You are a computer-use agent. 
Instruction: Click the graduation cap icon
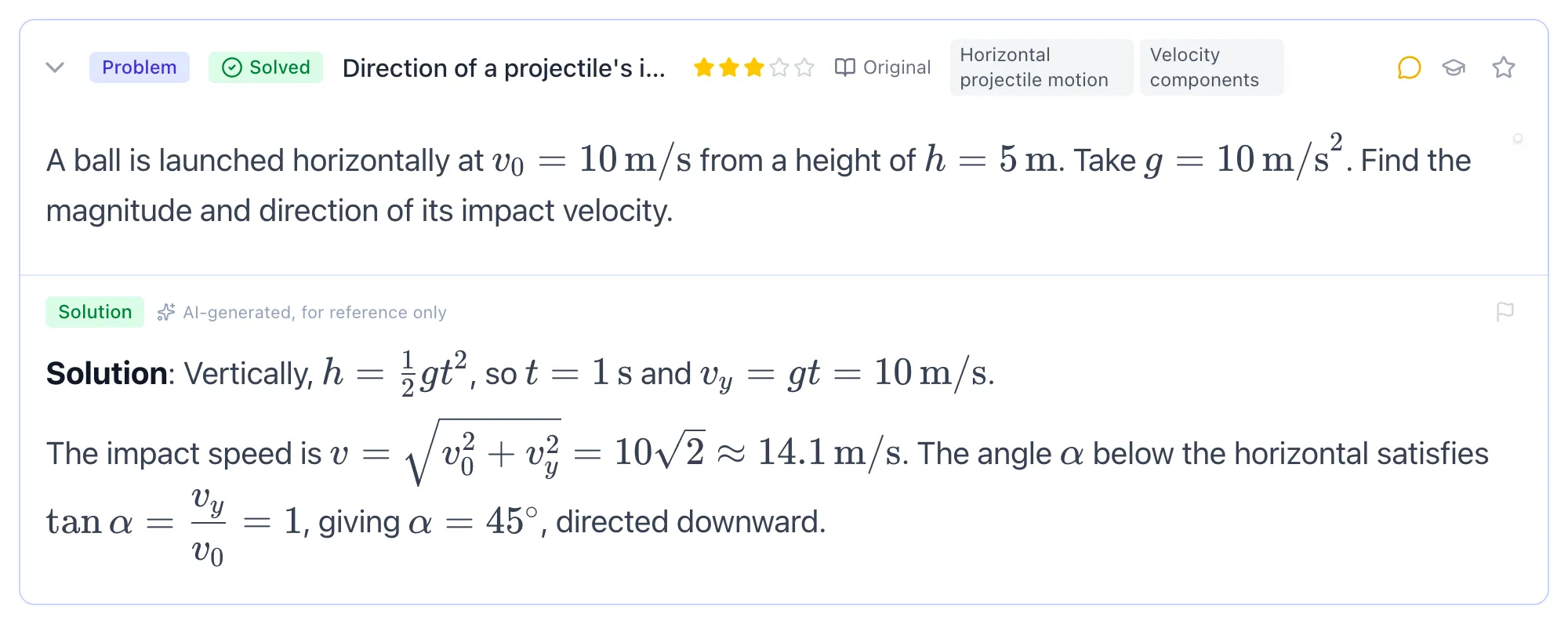click(x=1454, y=67)
